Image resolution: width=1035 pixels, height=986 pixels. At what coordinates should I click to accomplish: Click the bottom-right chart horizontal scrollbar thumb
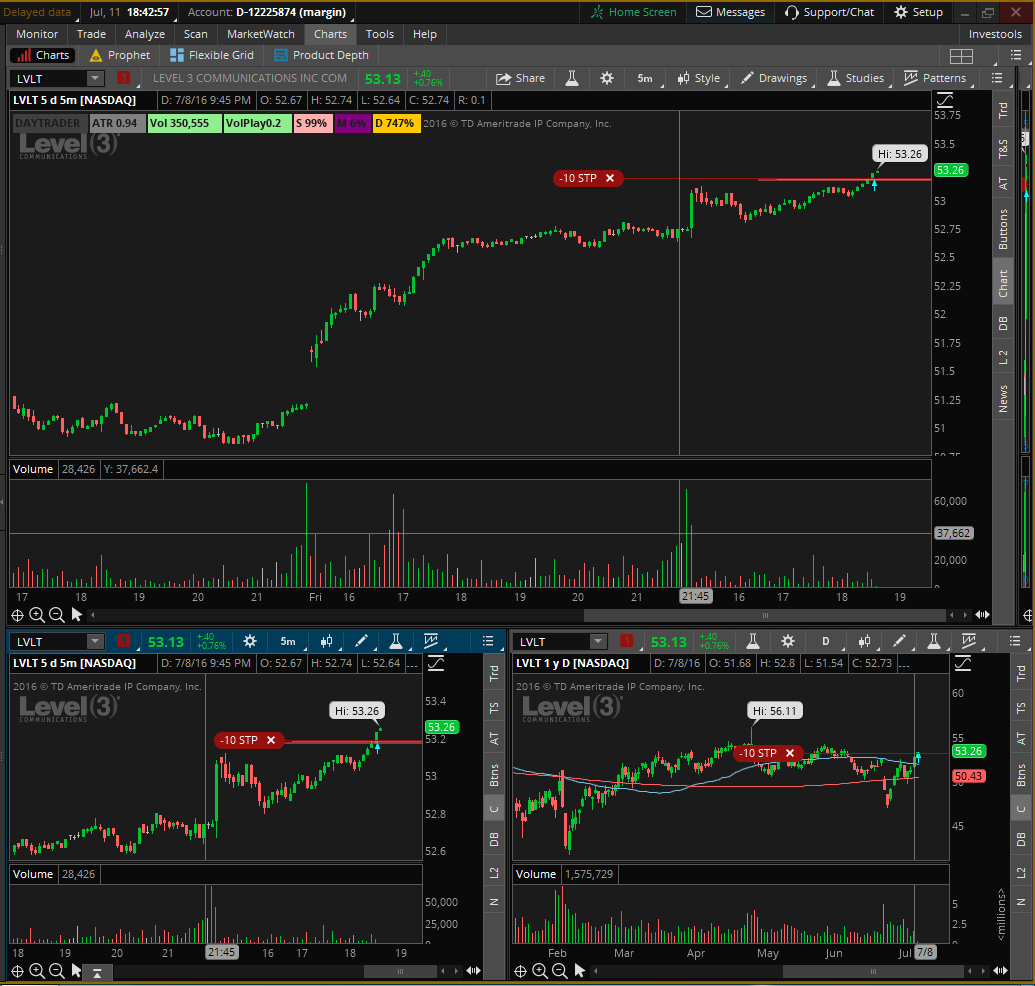pyautogui.click(x=873, y=971)
